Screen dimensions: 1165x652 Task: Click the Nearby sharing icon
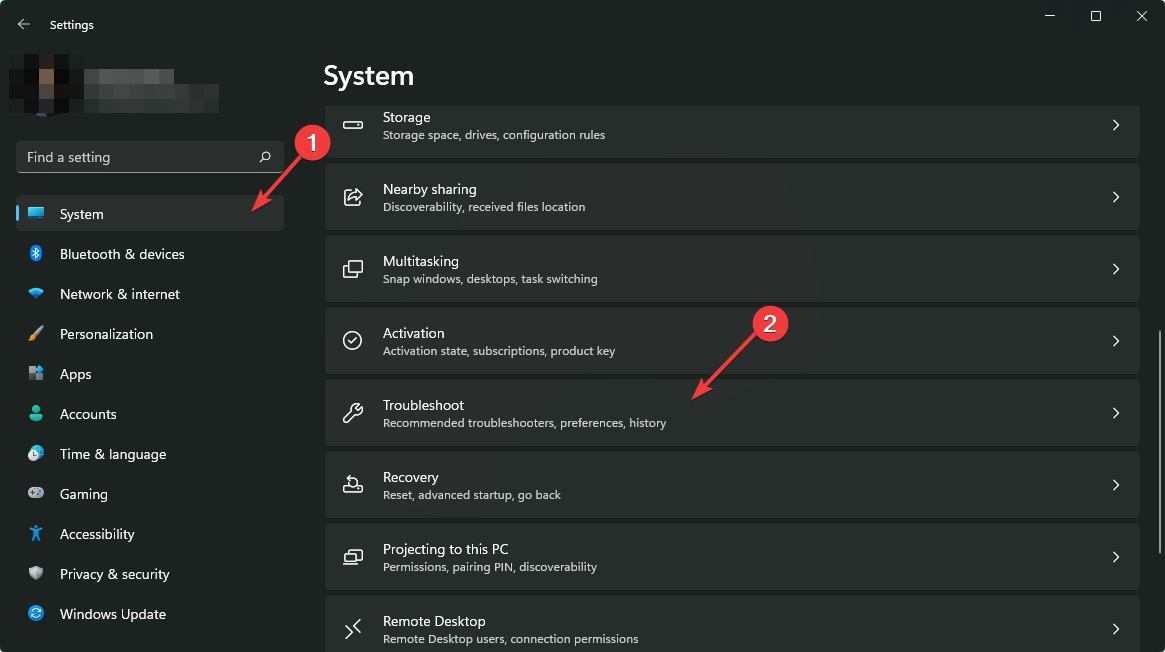[x=352, y=197]
